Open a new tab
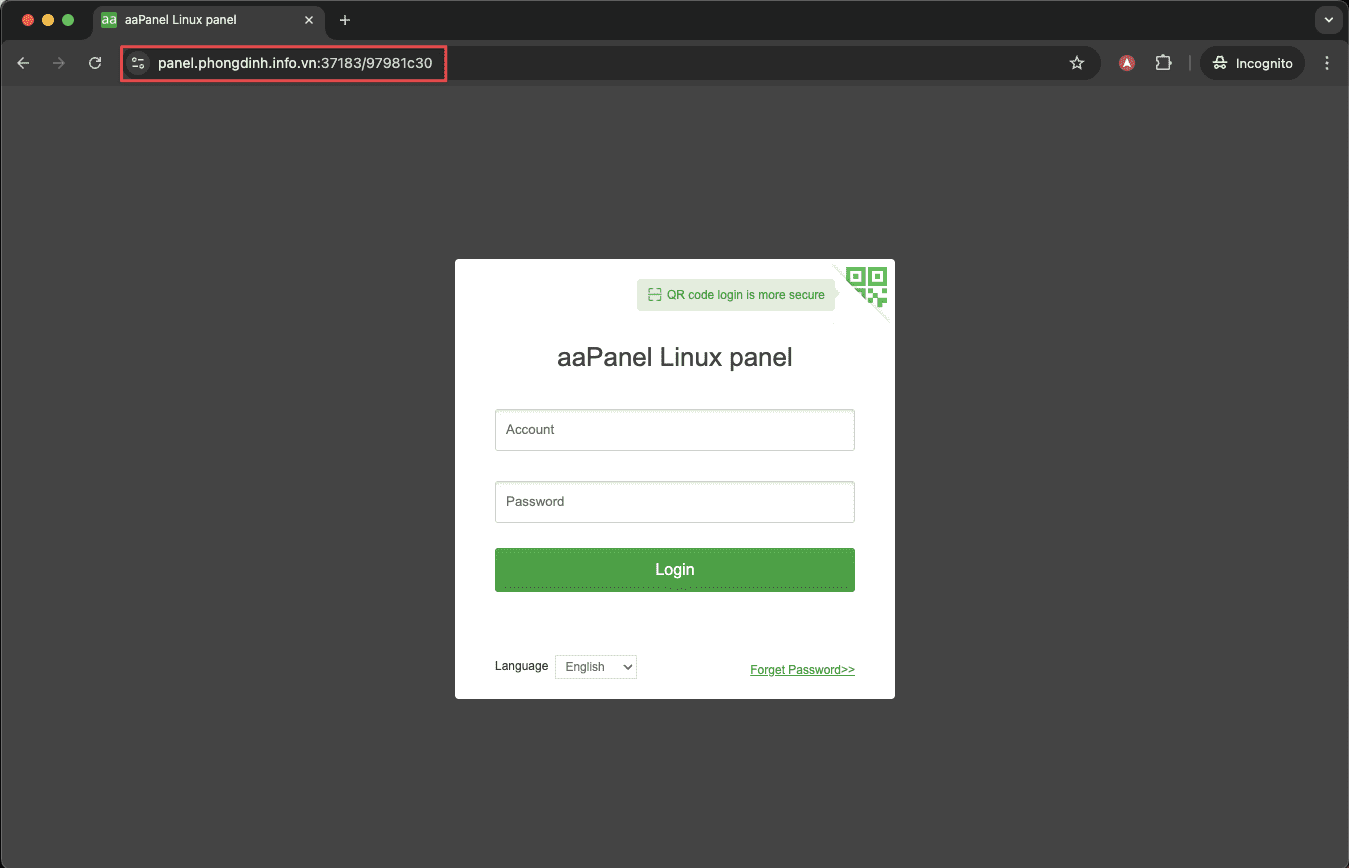1349x868 pixels. point(345,20)
